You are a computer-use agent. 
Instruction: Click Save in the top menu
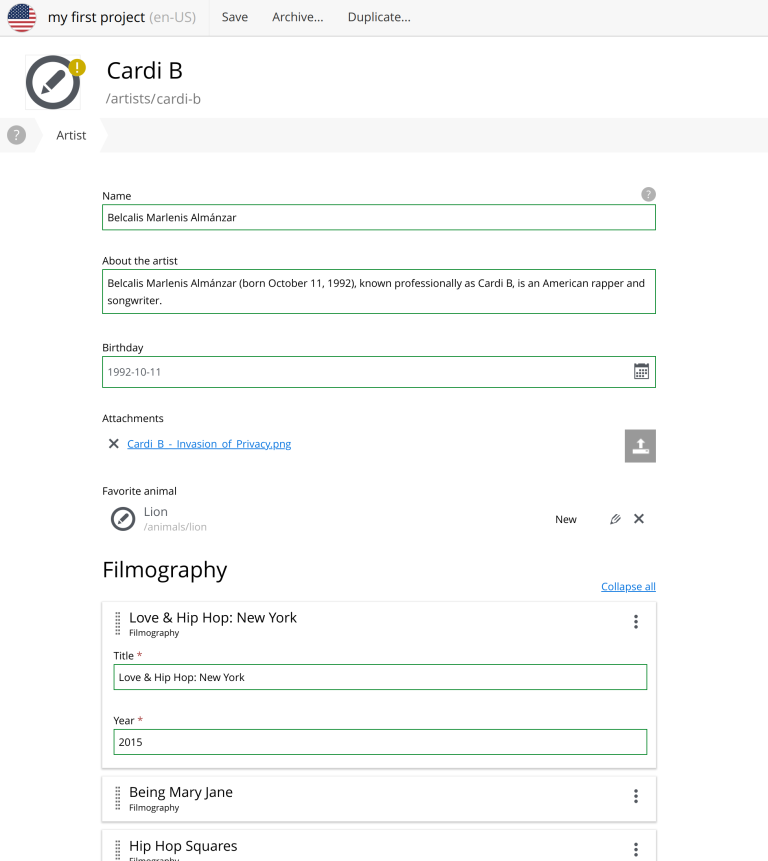pyautogui.click(x=235, y=17)
